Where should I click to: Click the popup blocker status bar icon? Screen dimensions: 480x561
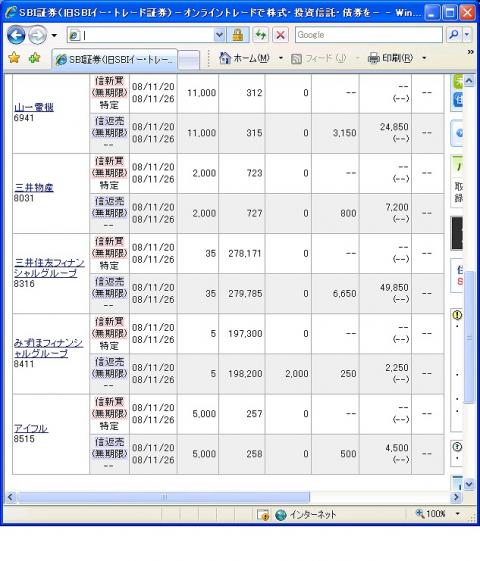click(x=263, y=515)
